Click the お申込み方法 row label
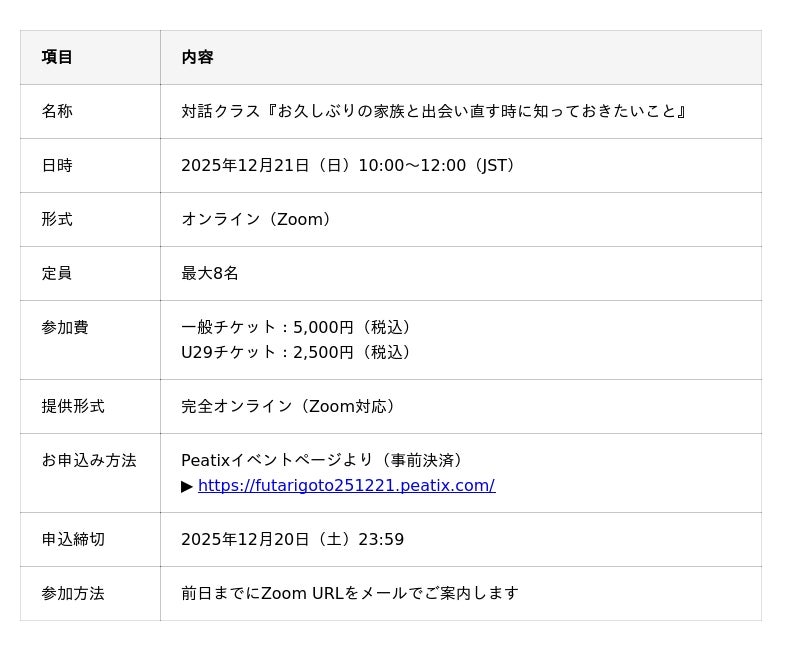This screenshot has width=800, height=651. pyautogui.click(x=89, y=461)
